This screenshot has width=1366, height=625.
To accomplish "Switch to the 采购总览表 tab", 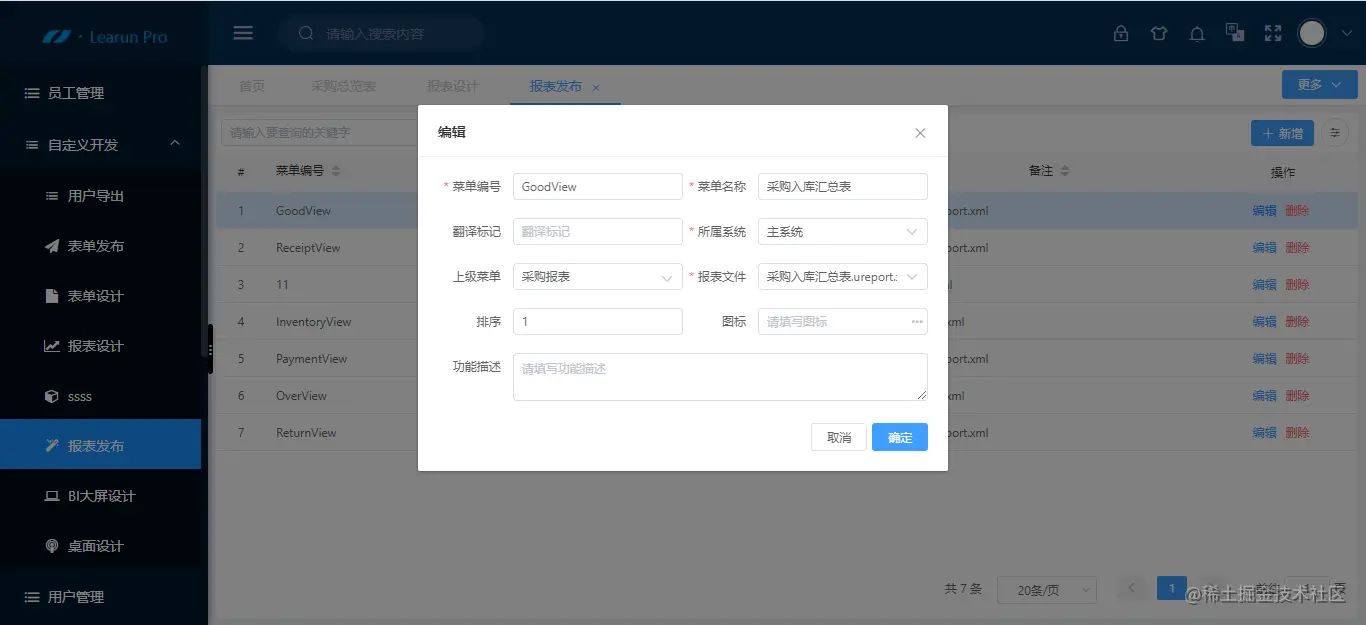I will click(x=345, y=85).
